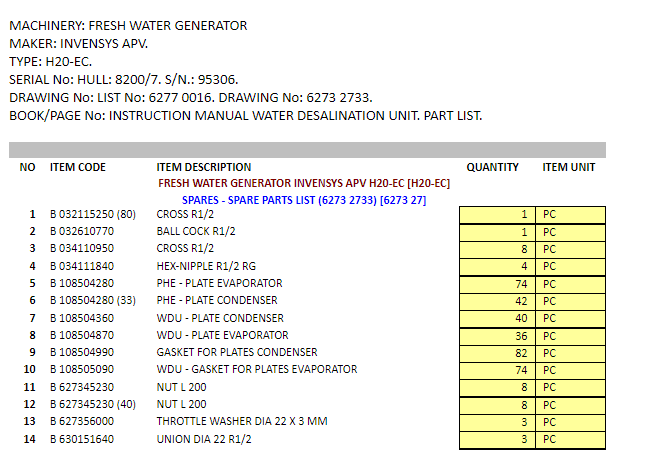Image resolution: width=662 pixels, height=468 pixels.
Task: Select item code B 627356000
Action: click(82, 421)
